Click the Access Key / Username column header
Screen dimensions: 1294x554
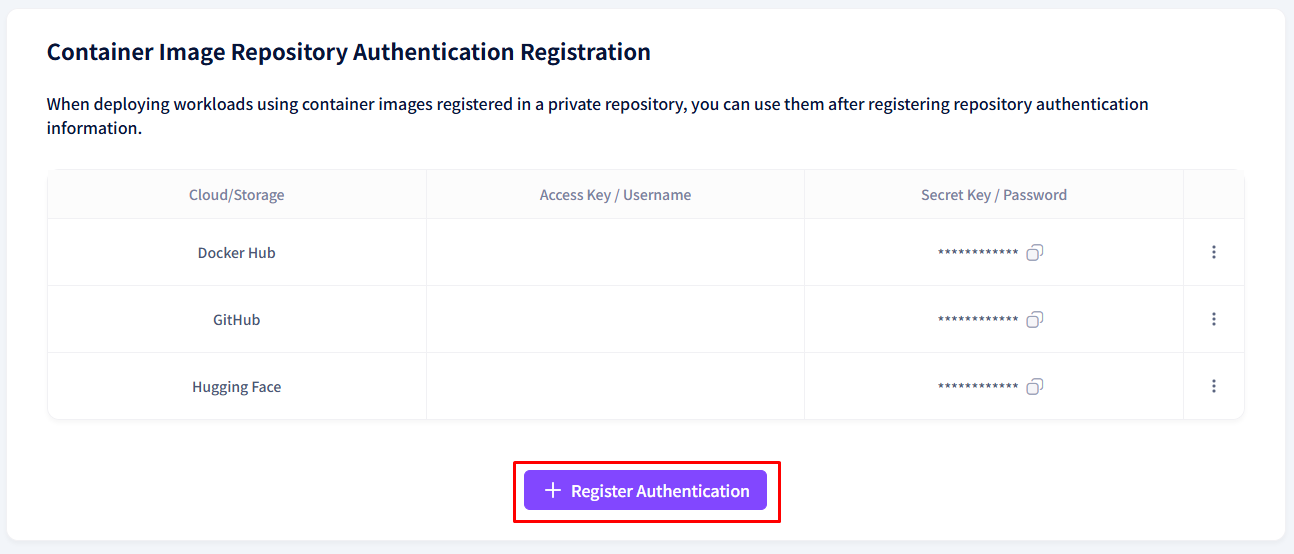pyautogui.click(x=615, y=195)
